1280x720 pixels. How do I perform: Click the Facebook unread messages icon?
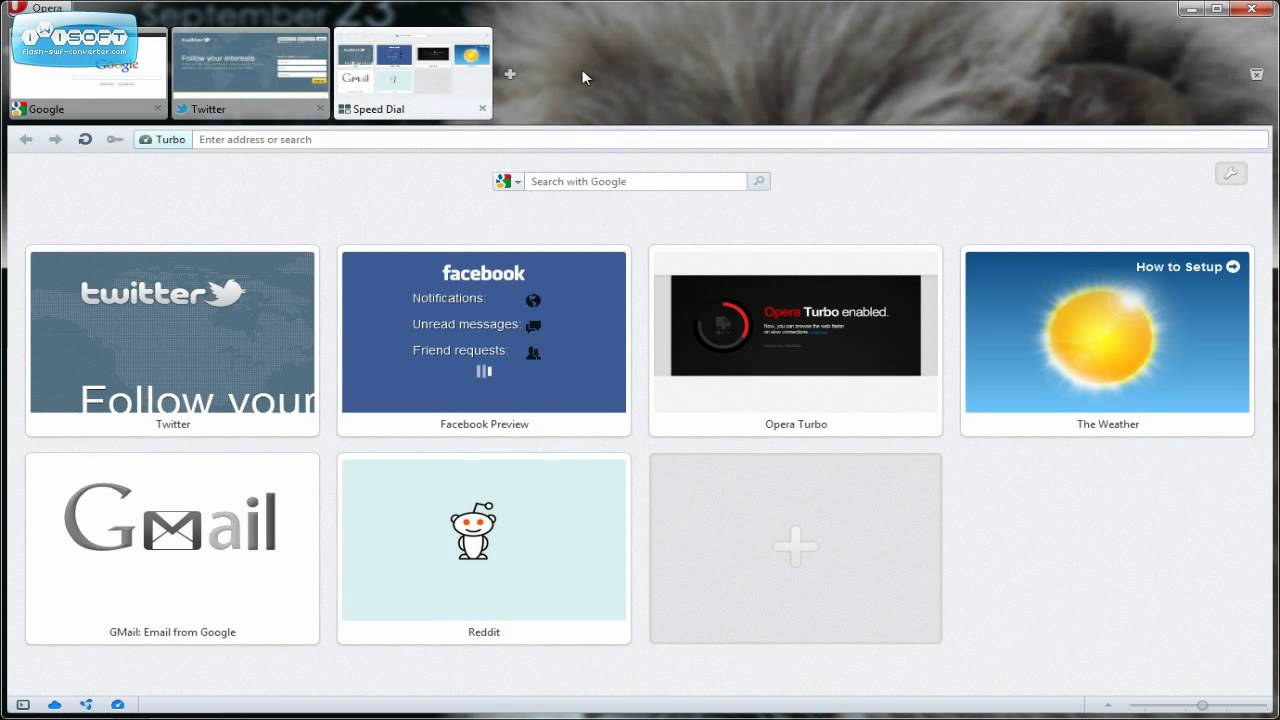click(533, 326)
